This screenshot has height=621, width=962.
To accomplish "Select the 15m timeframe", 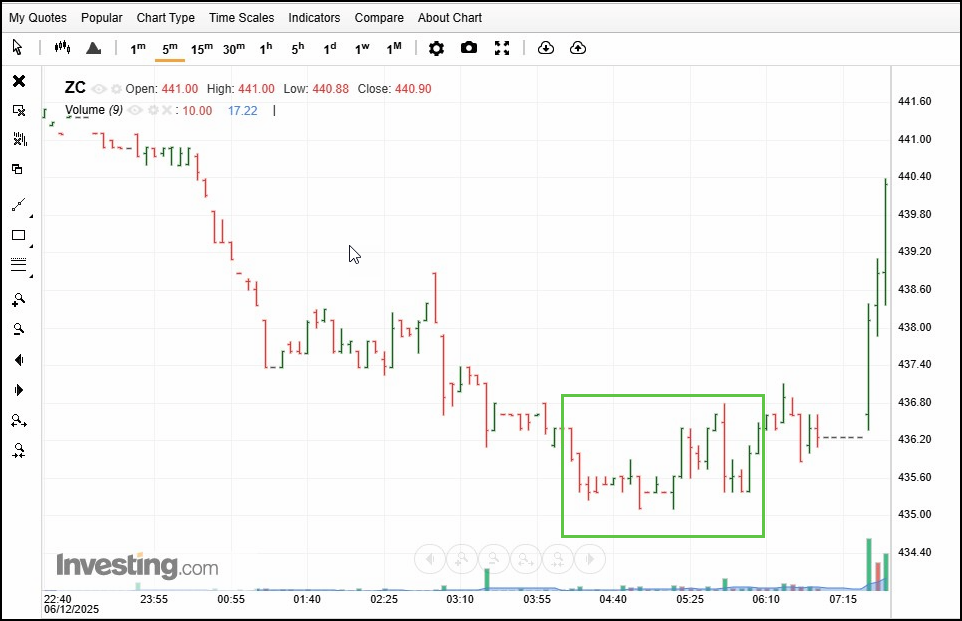I will click(202, 48).
